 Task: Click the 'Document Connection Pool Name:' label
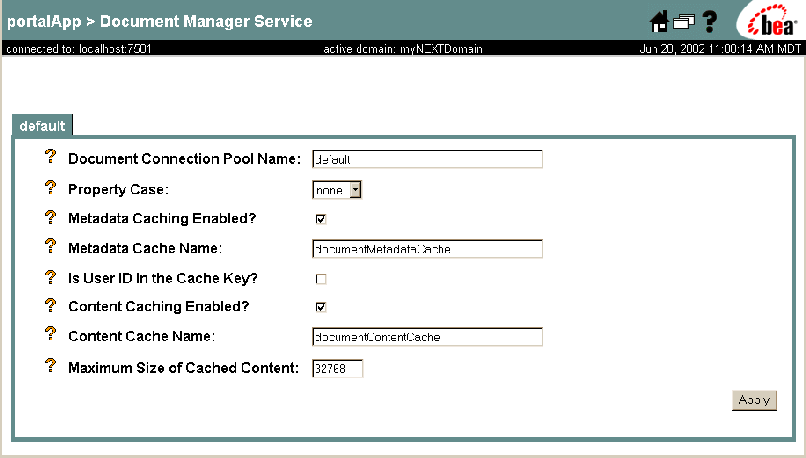point(185,159)
